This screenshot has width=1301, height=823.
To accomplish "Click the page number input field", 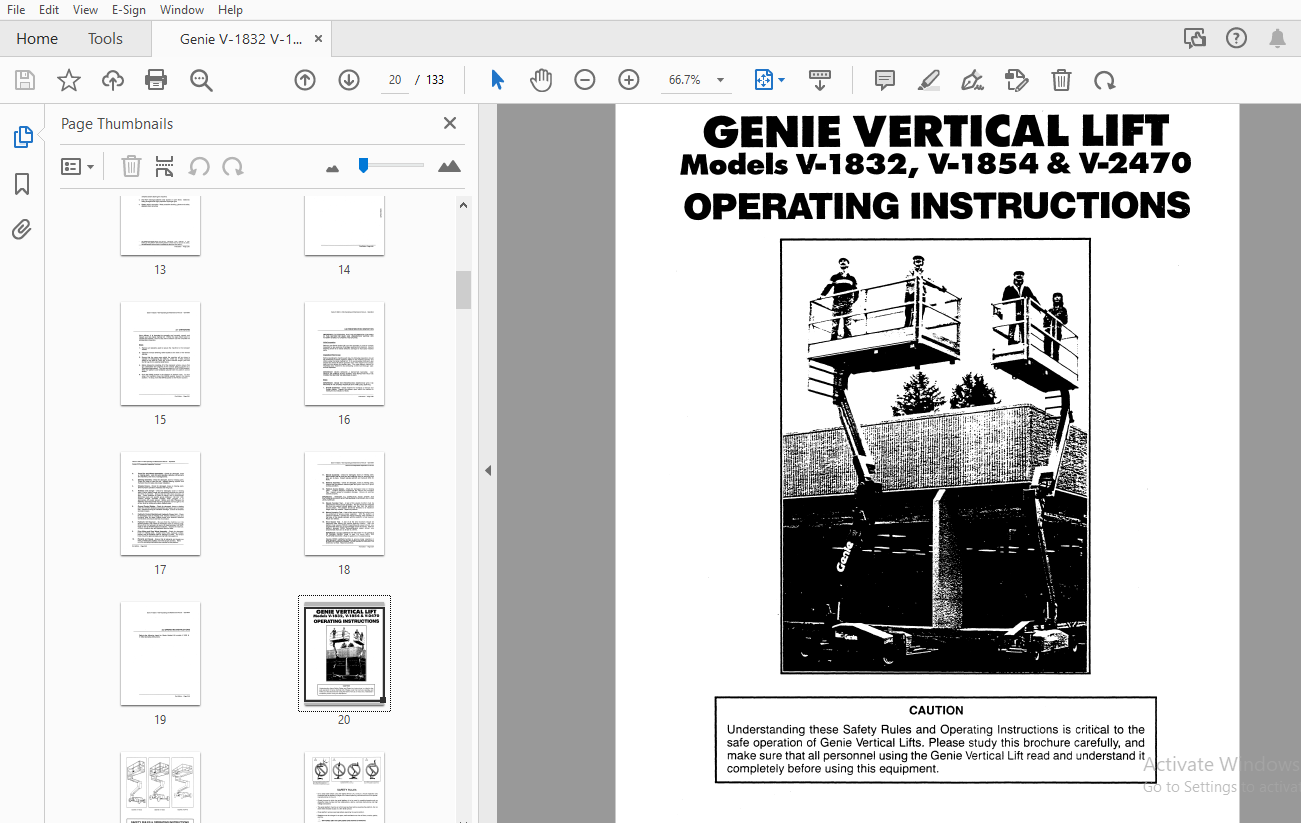I will (x=395, y=80).
